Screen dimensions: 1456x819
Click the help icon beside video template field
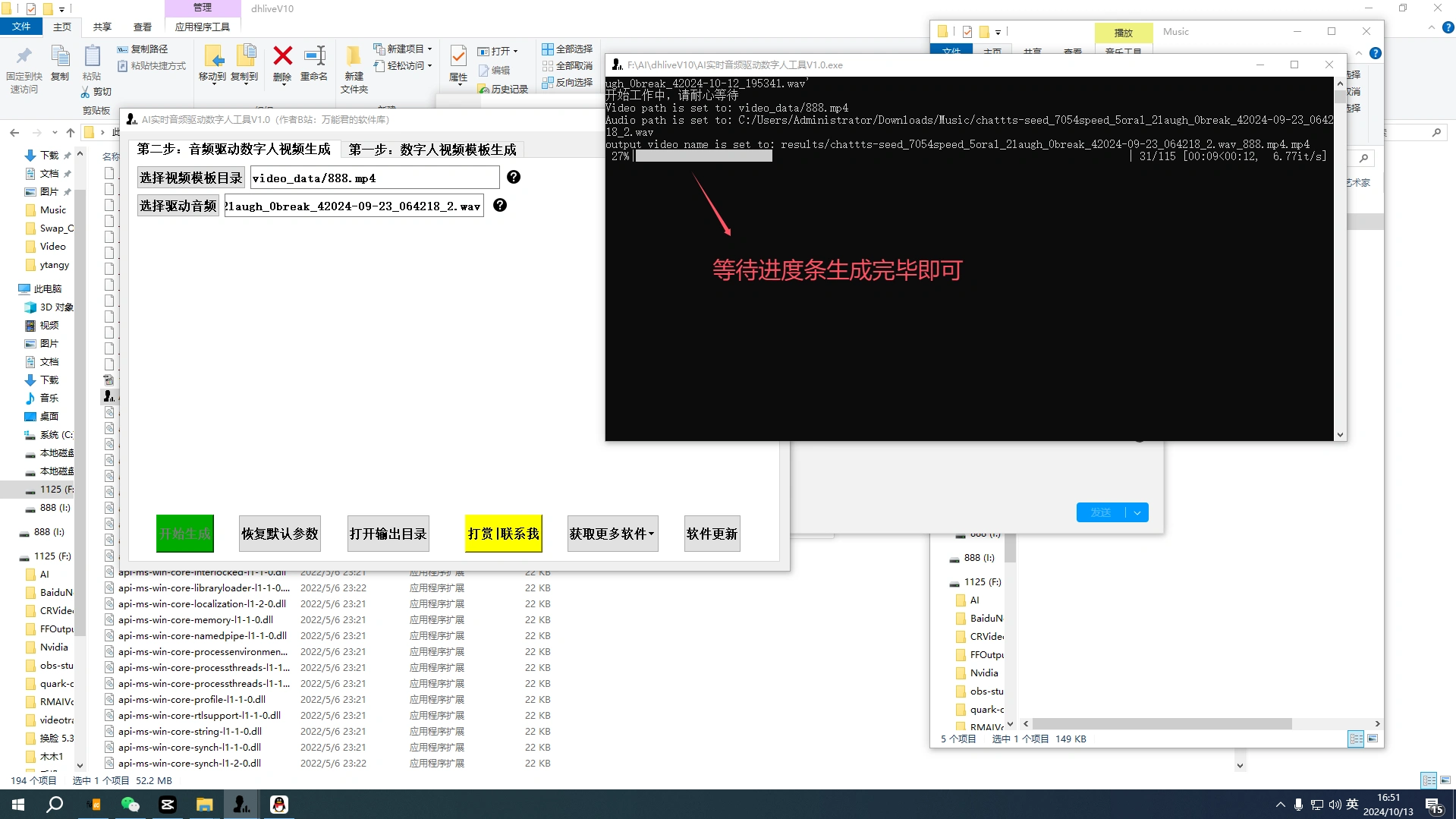[514, 178]
